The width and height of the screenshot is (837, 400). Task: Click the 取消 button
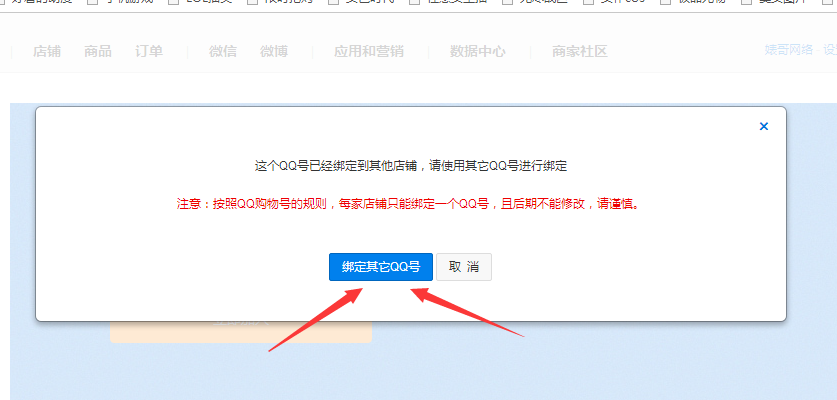[464, 267]
